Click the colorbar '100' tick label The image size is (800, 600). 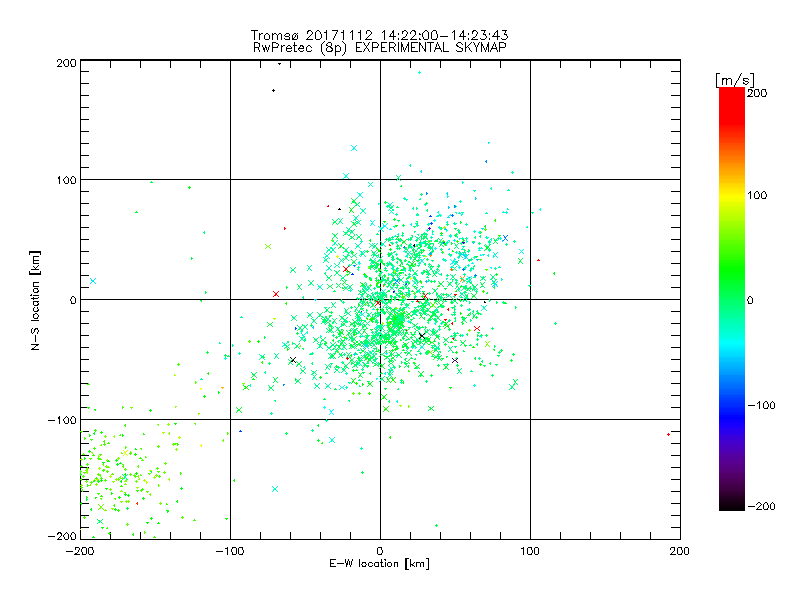(x=757, y=195)
